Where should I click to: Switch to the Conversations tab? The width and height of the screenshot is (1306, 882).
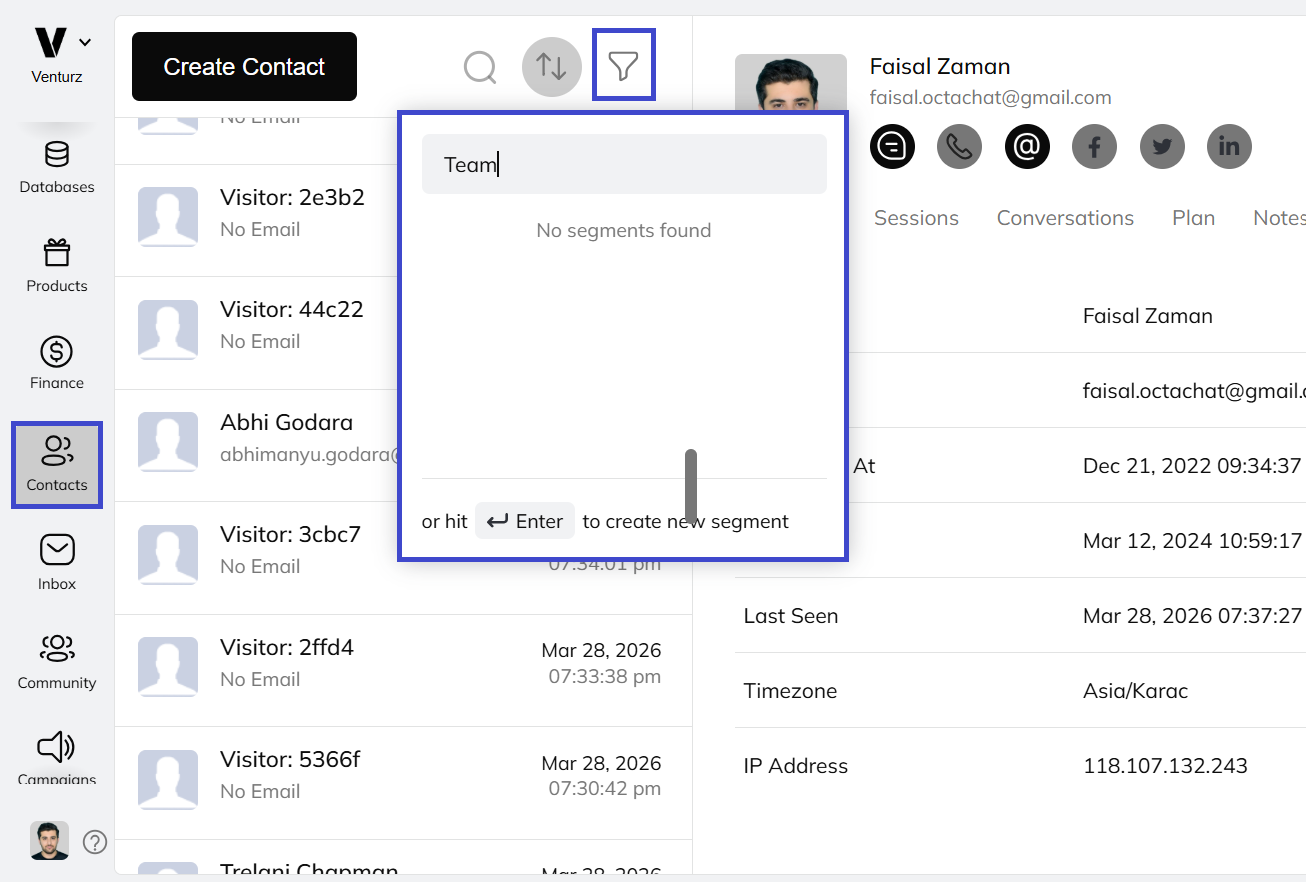[x=1065, y=217]
